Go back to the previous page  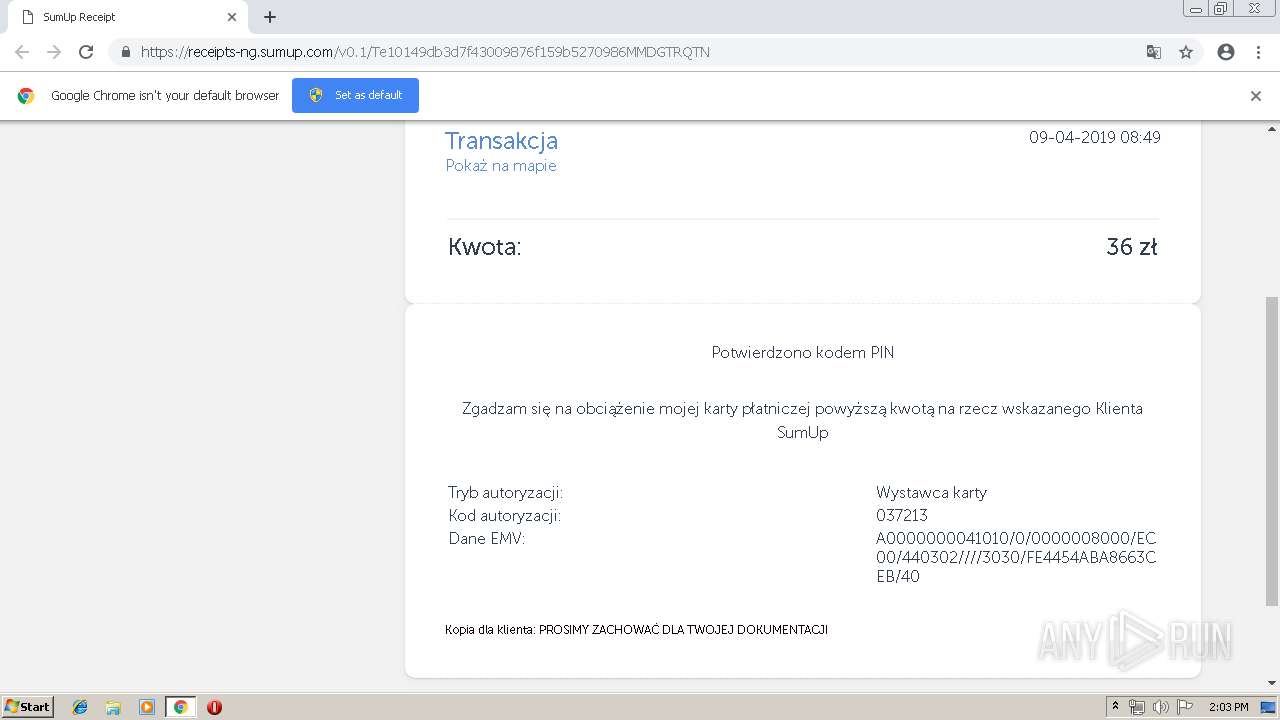tap(22, 52)
